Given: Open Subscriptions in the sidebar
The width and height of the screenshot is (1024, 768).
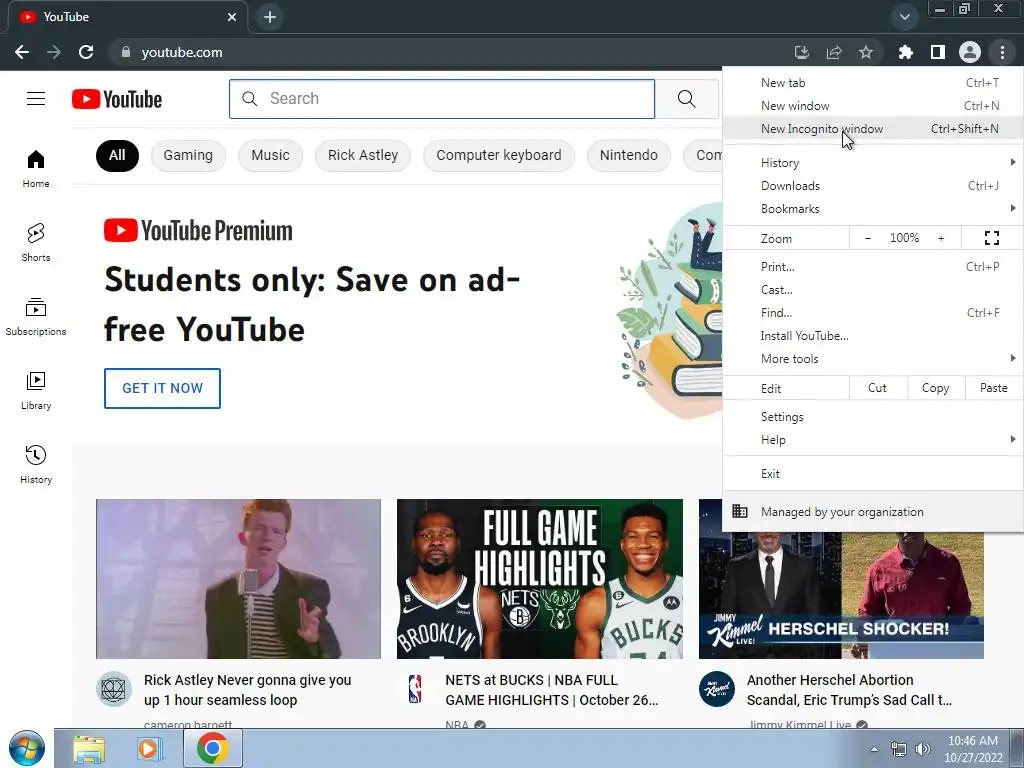Looking at the screenshot, I should tap(36, 317).
